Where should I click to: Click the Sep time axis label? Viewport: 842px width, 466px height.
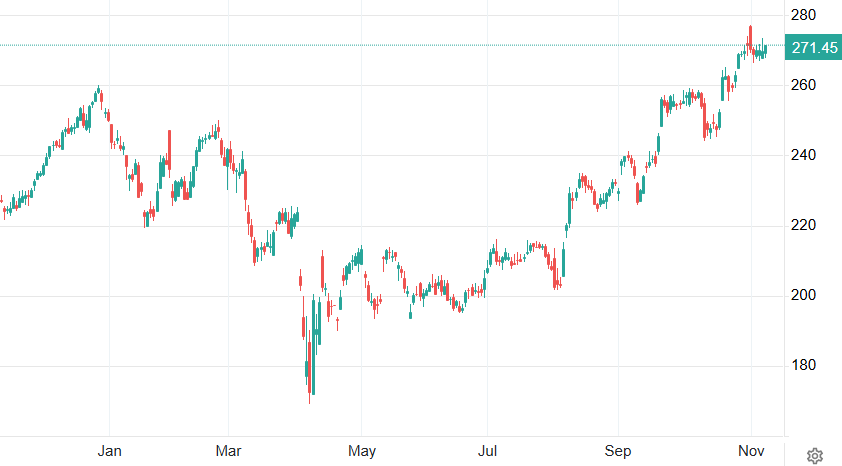pyautogui.click(x=619, y=451)
